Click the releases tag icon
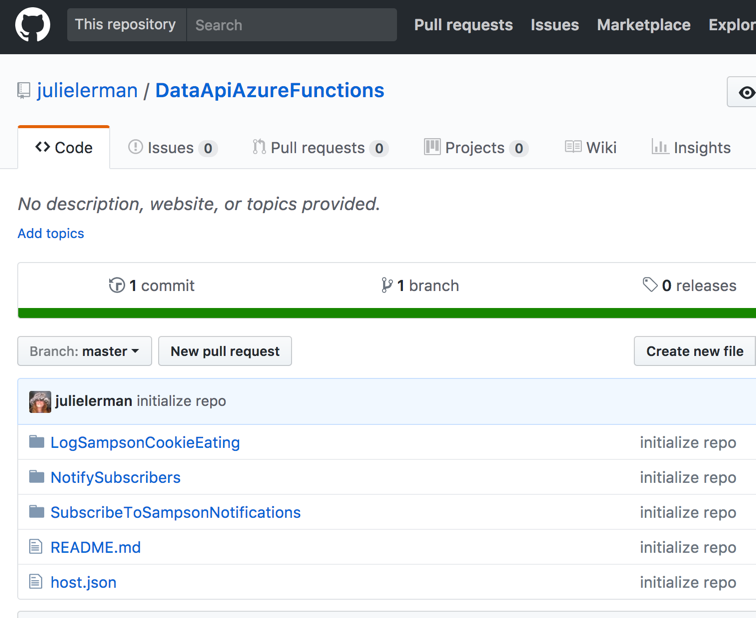The width and height of the screenshot is (756, 618). pos(650,285)
